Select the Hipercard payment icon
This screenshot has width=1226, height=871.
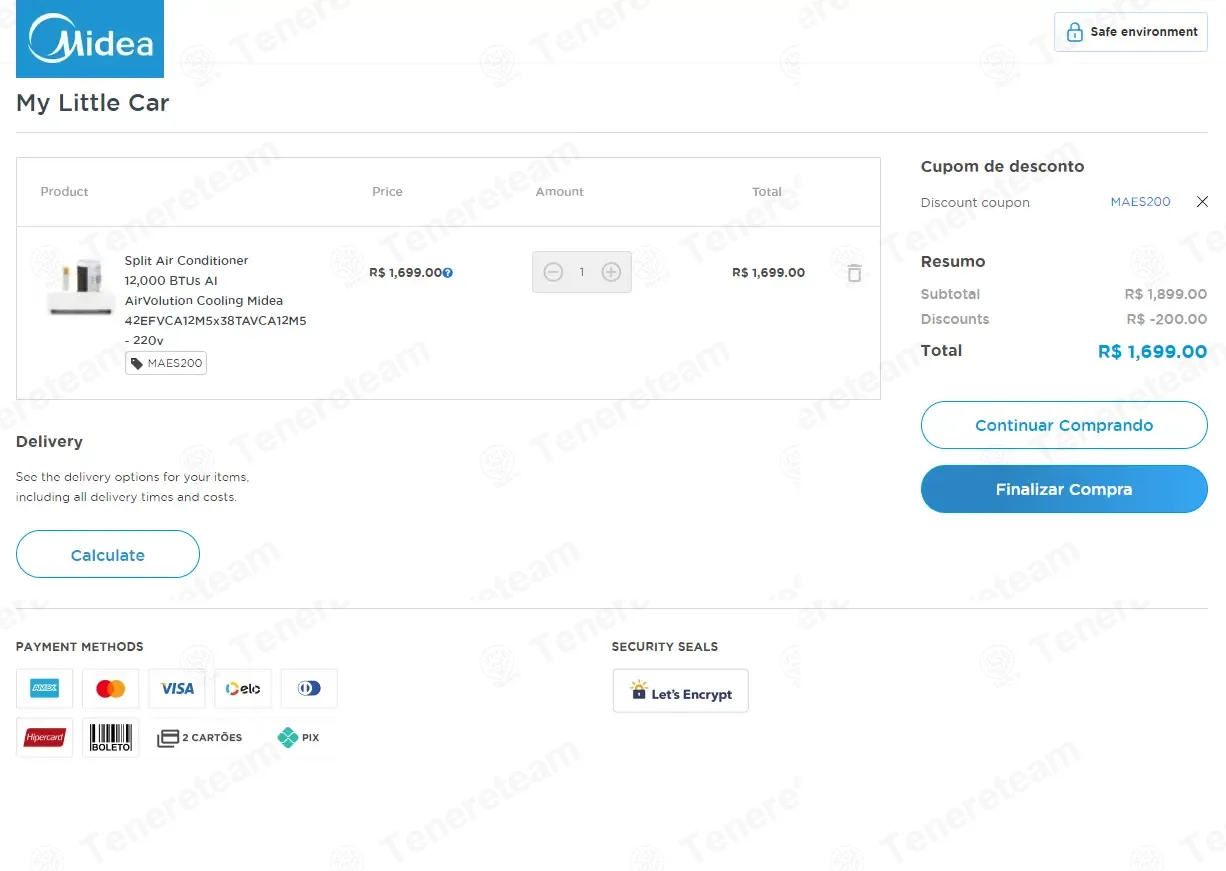[x=45, y=738]
